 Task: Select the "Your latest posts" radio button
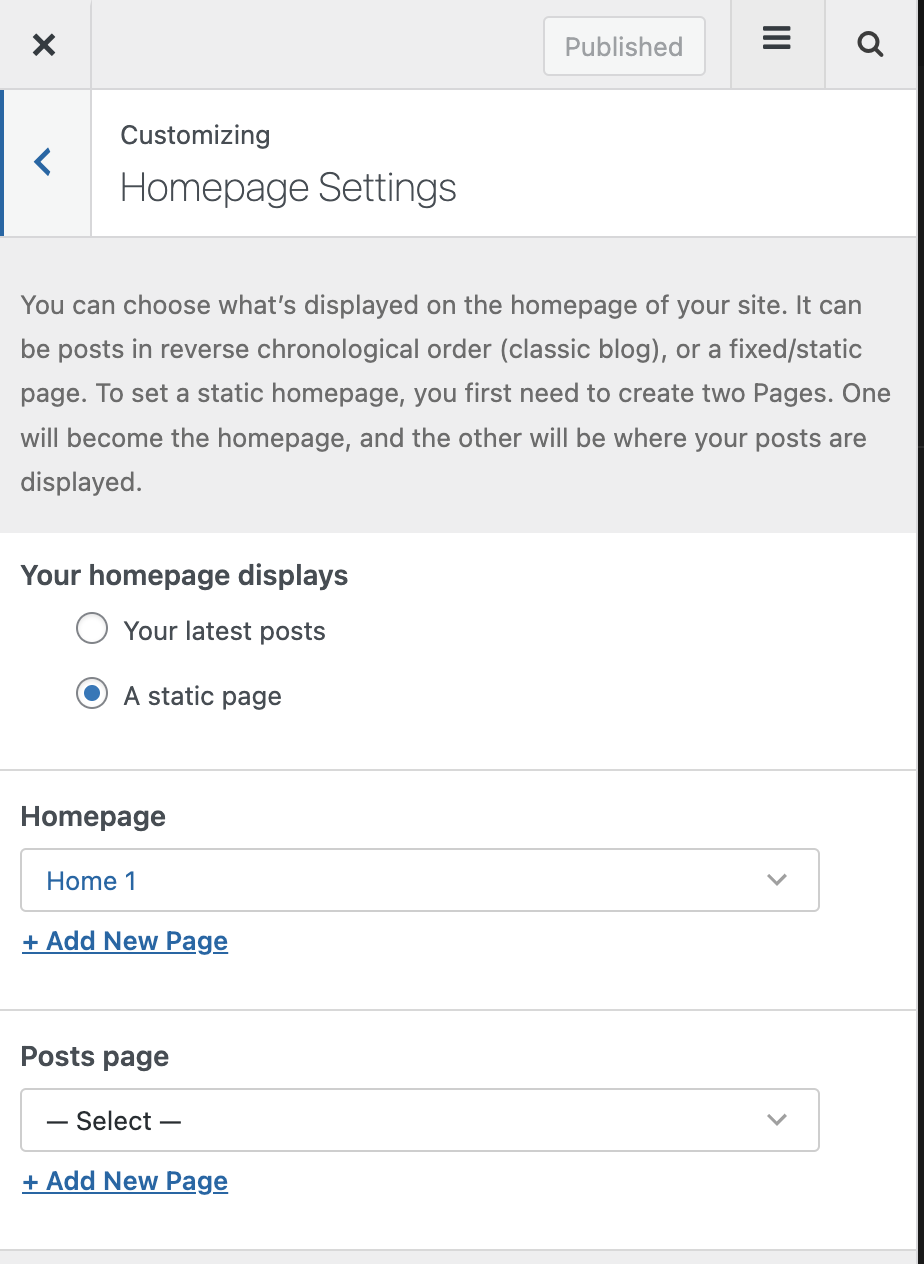[92, 630]
